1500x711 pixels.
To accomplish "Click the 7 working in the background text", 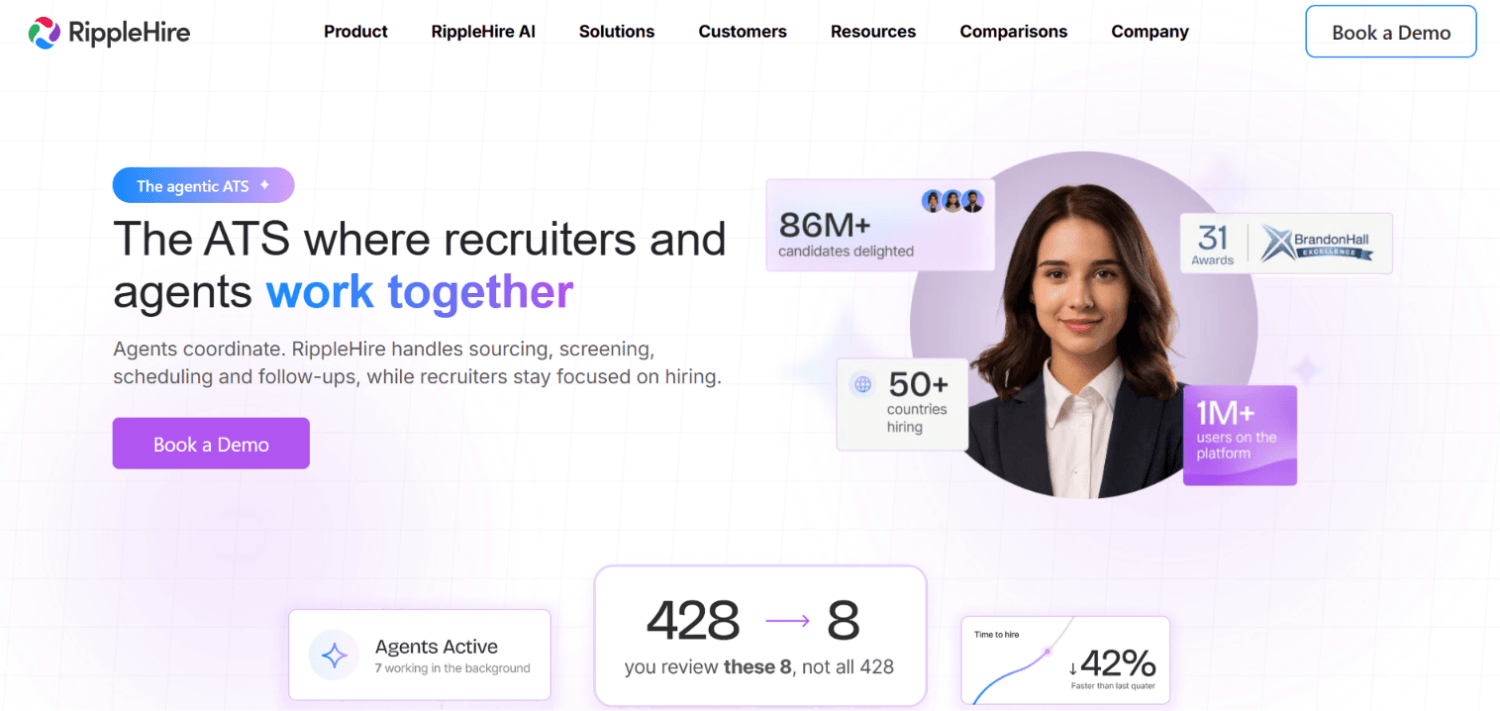I will (x=452, y=669).
